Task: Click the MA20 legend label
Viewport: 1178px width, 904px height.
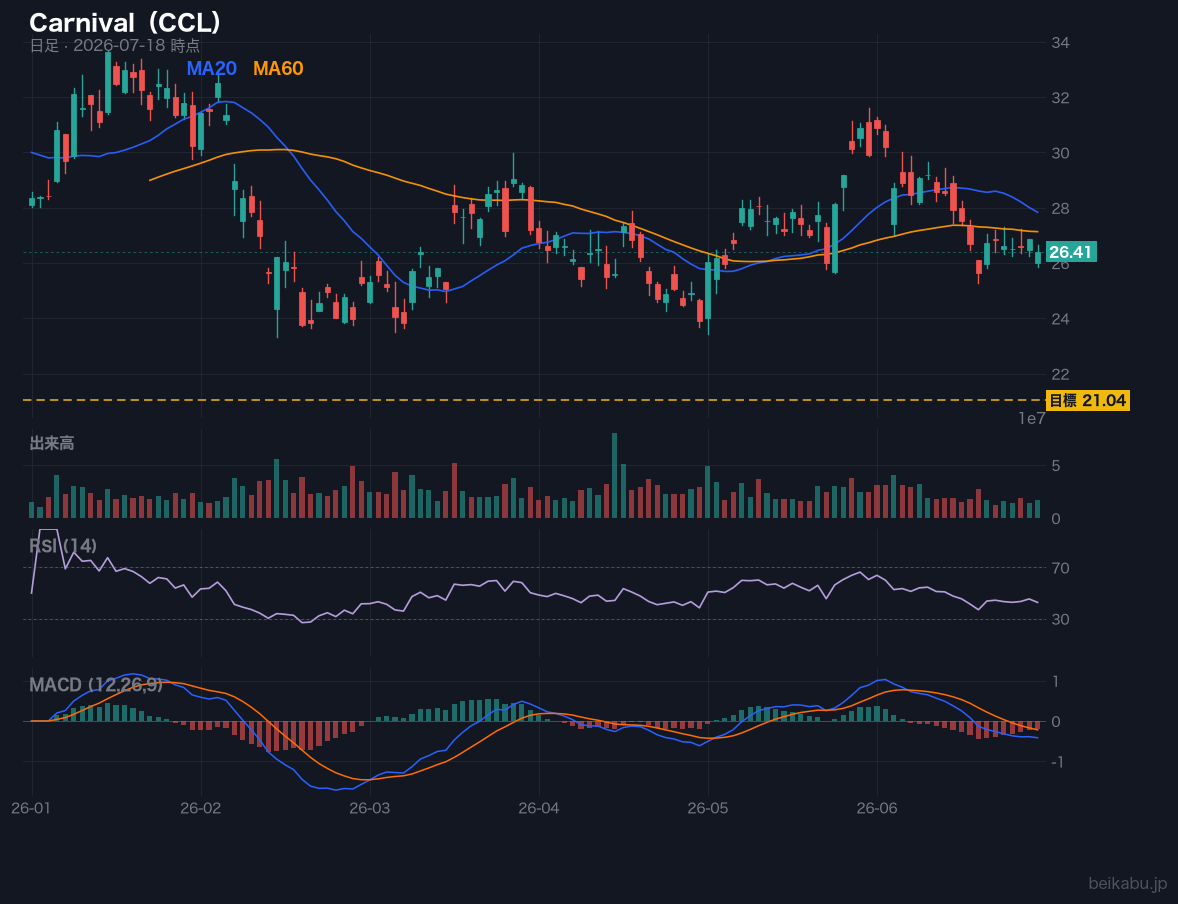Action: (x=212, y=68)
